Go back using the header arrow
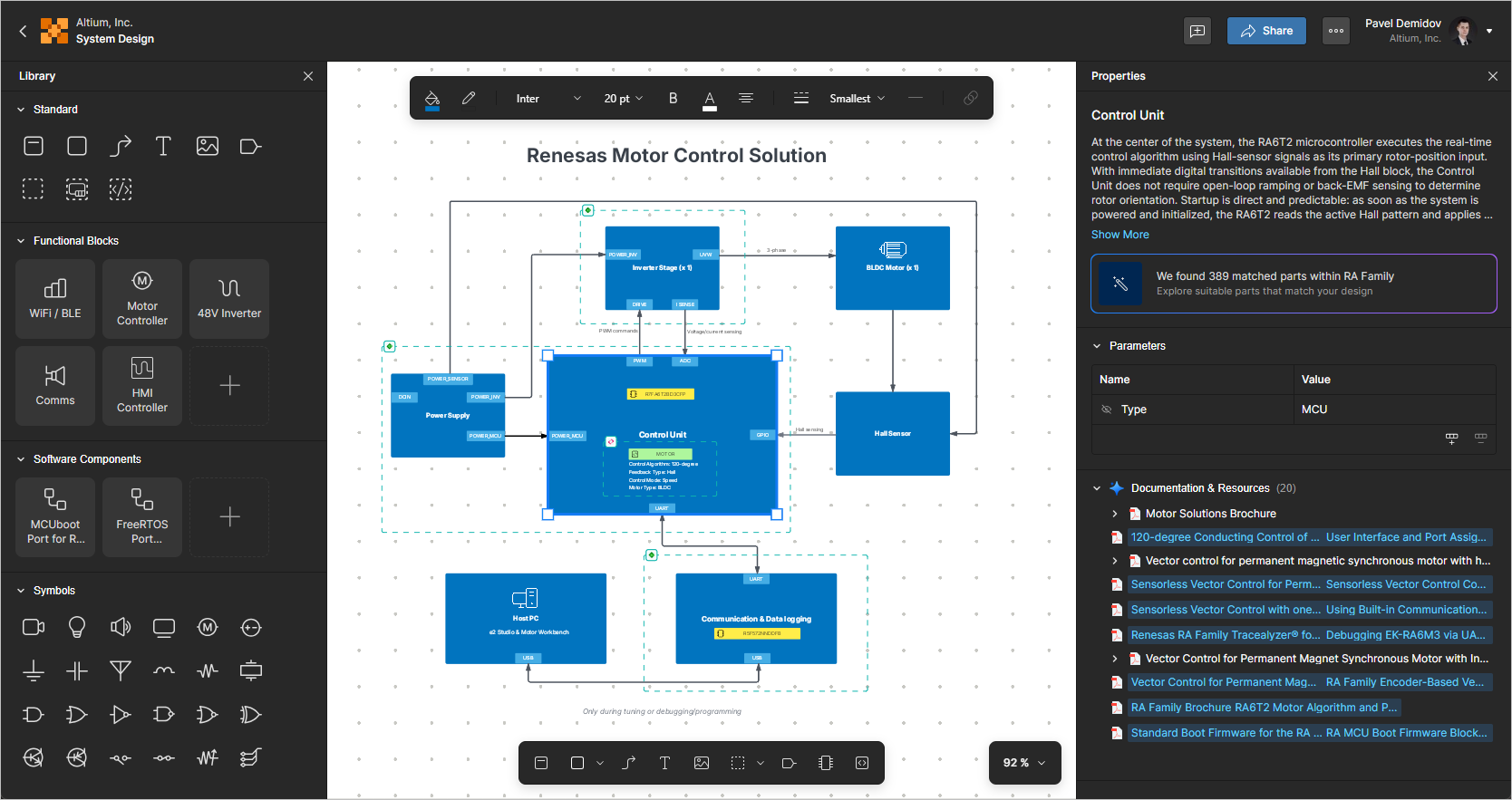 tap(24, 31)
